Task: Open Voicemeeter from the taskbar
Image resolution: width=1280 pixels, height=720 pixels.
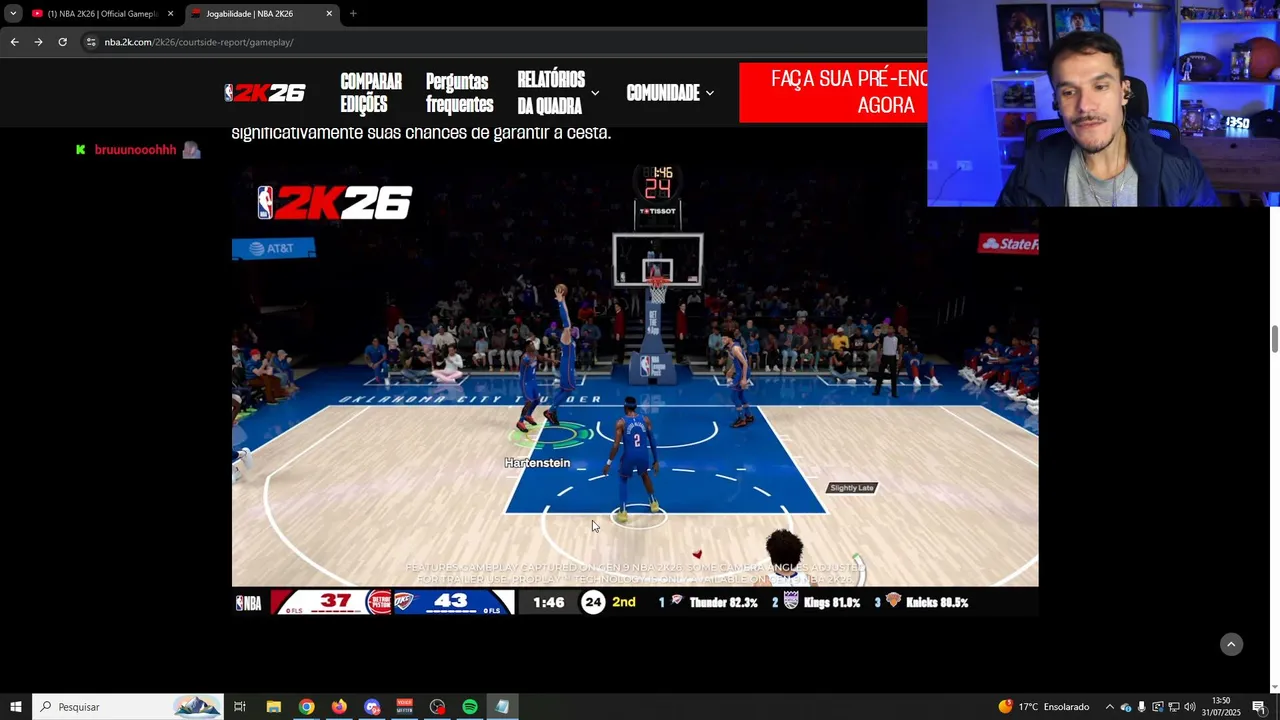Action: 404,707
